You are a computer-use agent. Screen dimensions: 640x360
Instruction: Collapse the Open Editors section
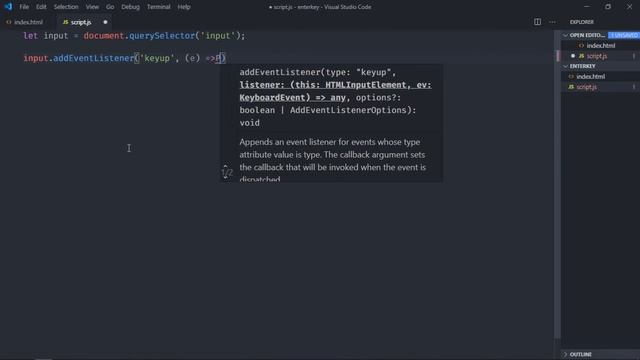coord(565,35)
